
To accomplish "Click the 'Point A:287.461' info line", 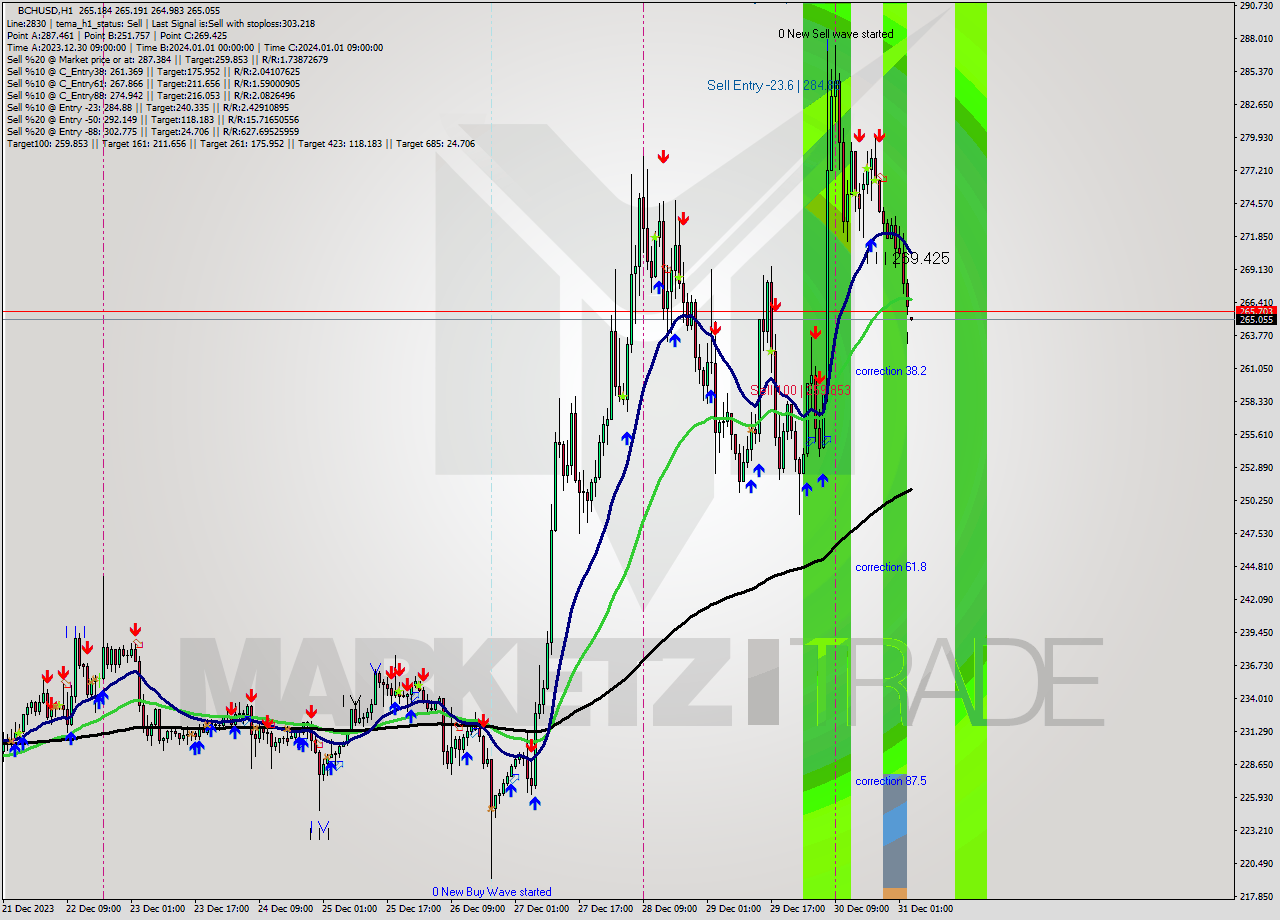I will pos(117,35).
